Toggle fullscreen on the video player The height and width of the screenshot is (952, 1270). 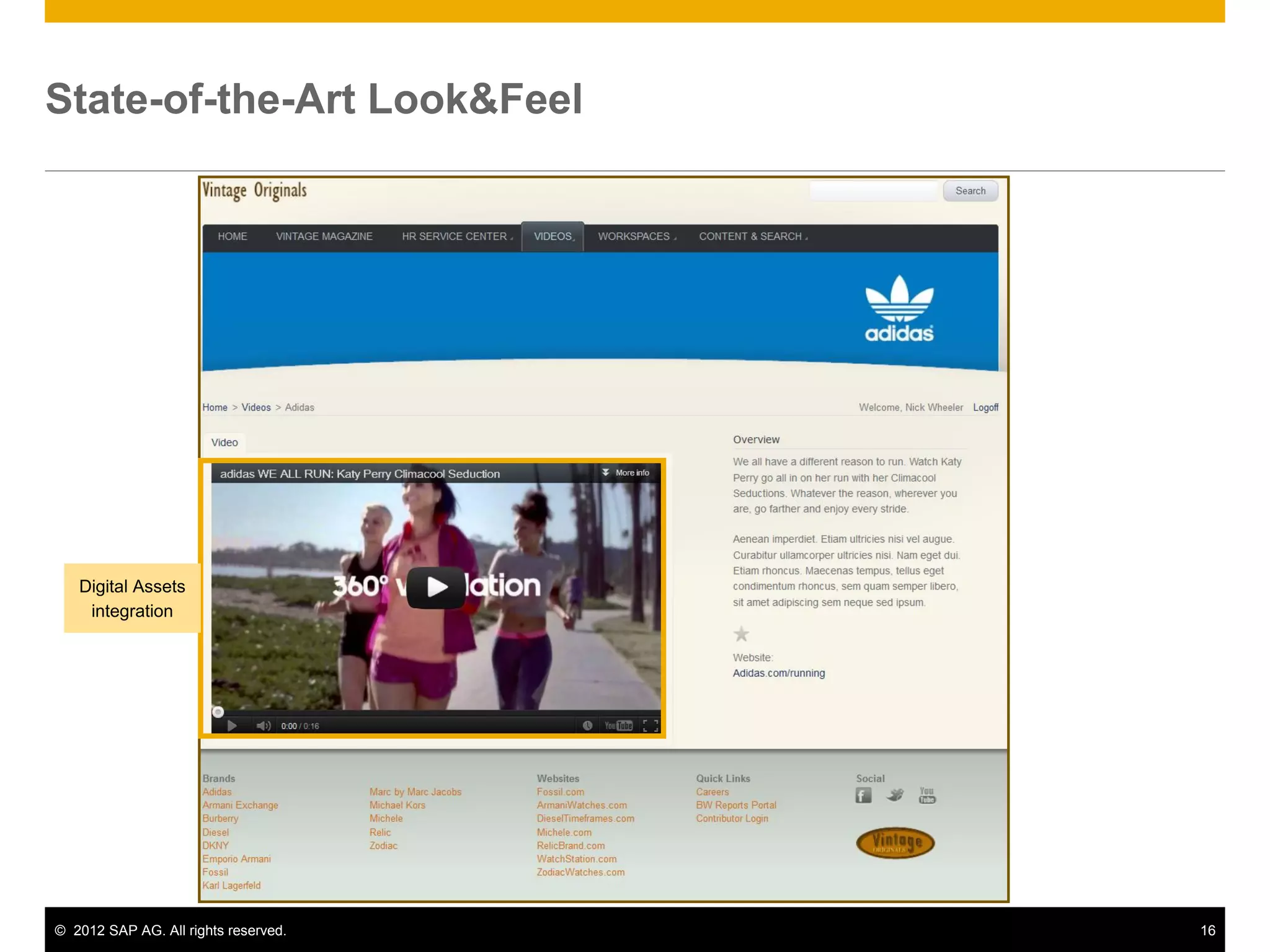coord(651,726)
